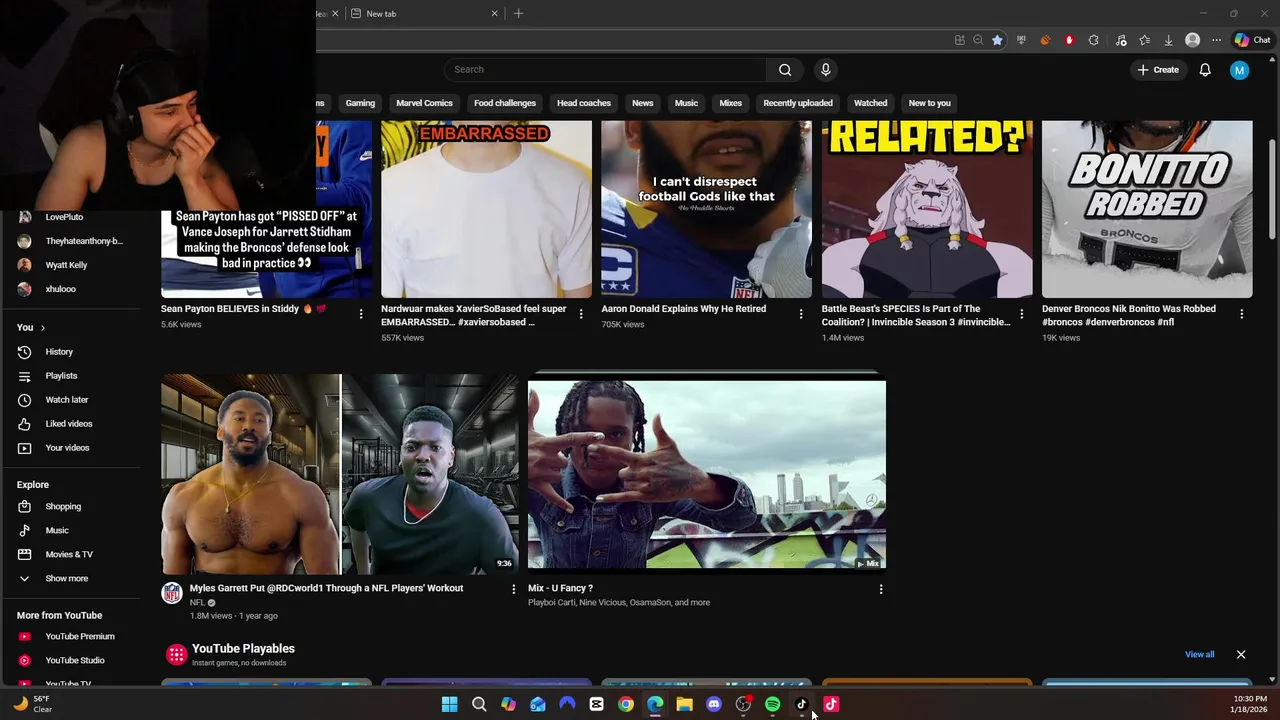Select the Music filter chip

click(x=686, y=103)
